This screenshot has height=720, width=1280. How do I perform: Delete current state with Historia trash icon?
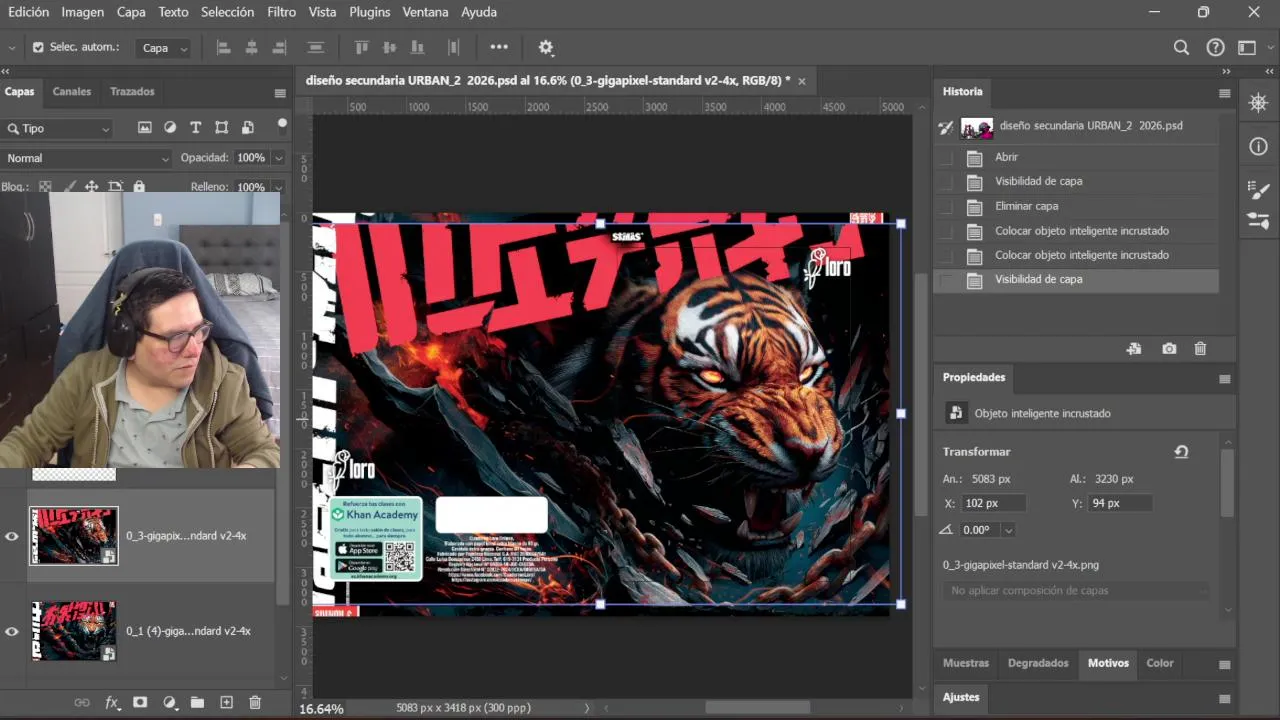click(1200, 349)
